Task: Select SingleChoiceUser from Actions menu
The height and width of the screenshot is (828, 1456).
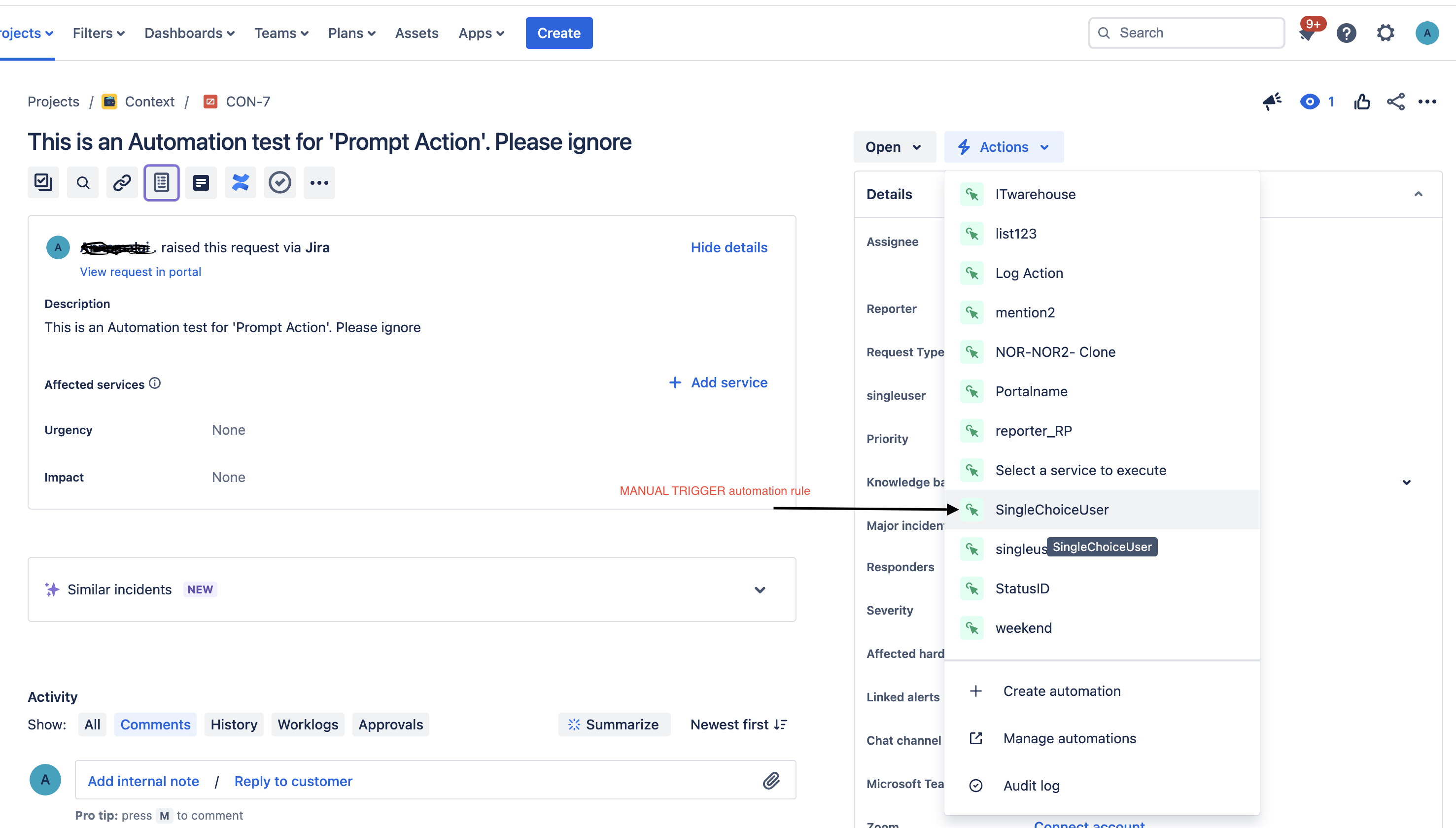Action: (x=1051, y=510)
